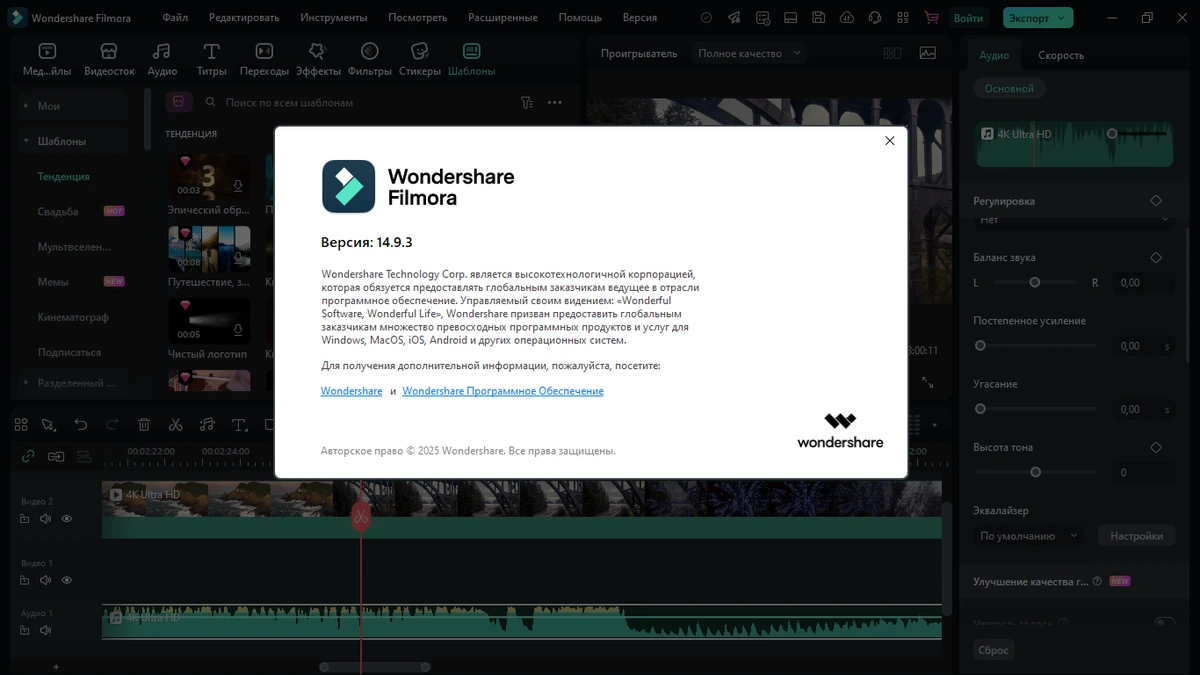Open the Медиафайлы media tab
Viewport: 1200px width, 675px height.
[x=47, y=60]
